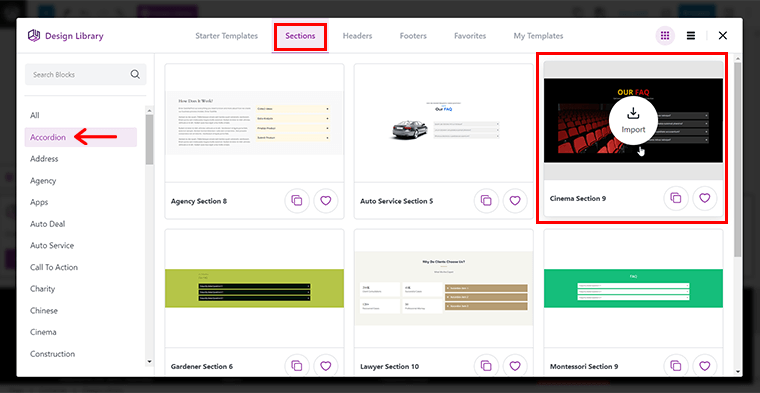
Task: Favorite the Agency Section 8 block
Action: point(326,201)
